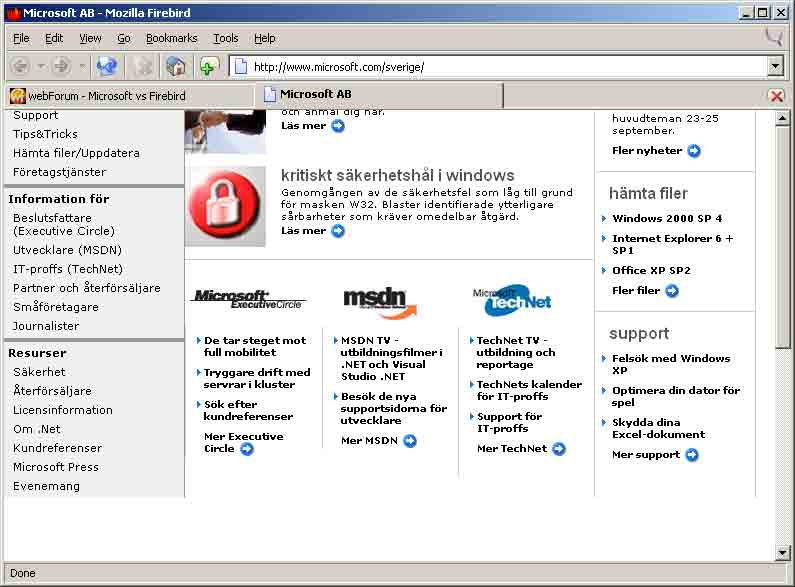Click the scrollbar down arrow
795x587 pixels.
[x=782, y=553]
